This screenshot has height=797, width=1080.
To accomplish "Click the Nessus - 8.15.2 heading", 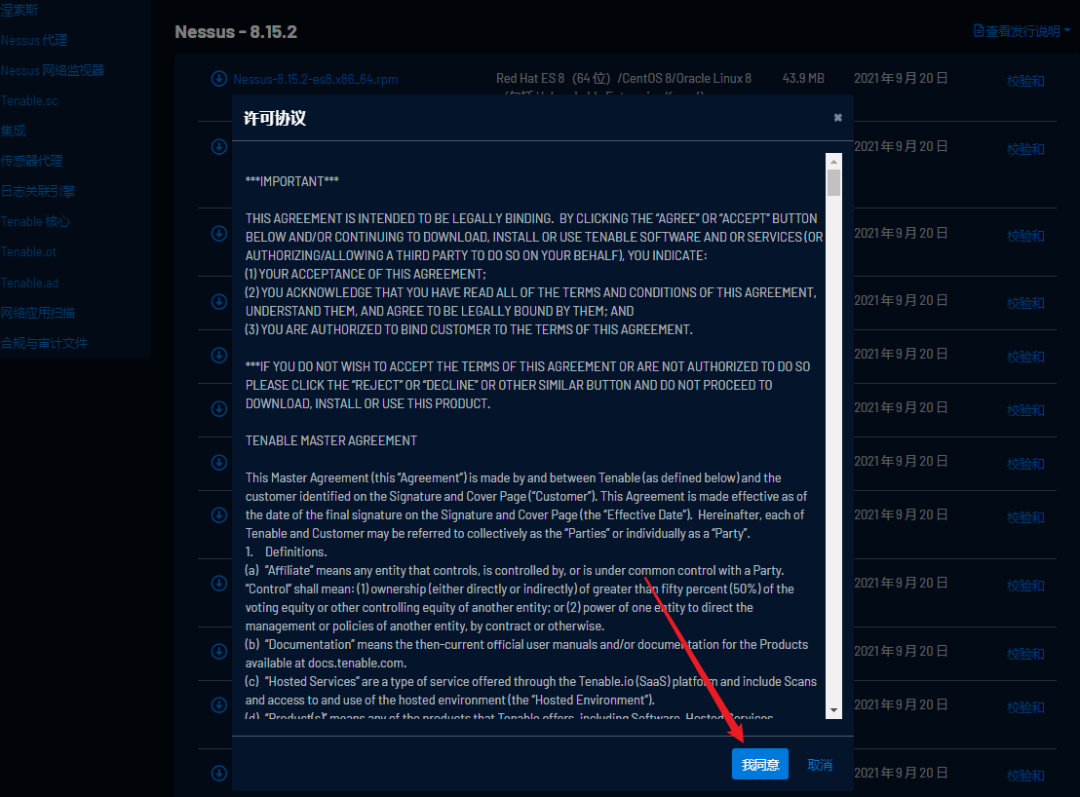I will (x=236, y=32).
